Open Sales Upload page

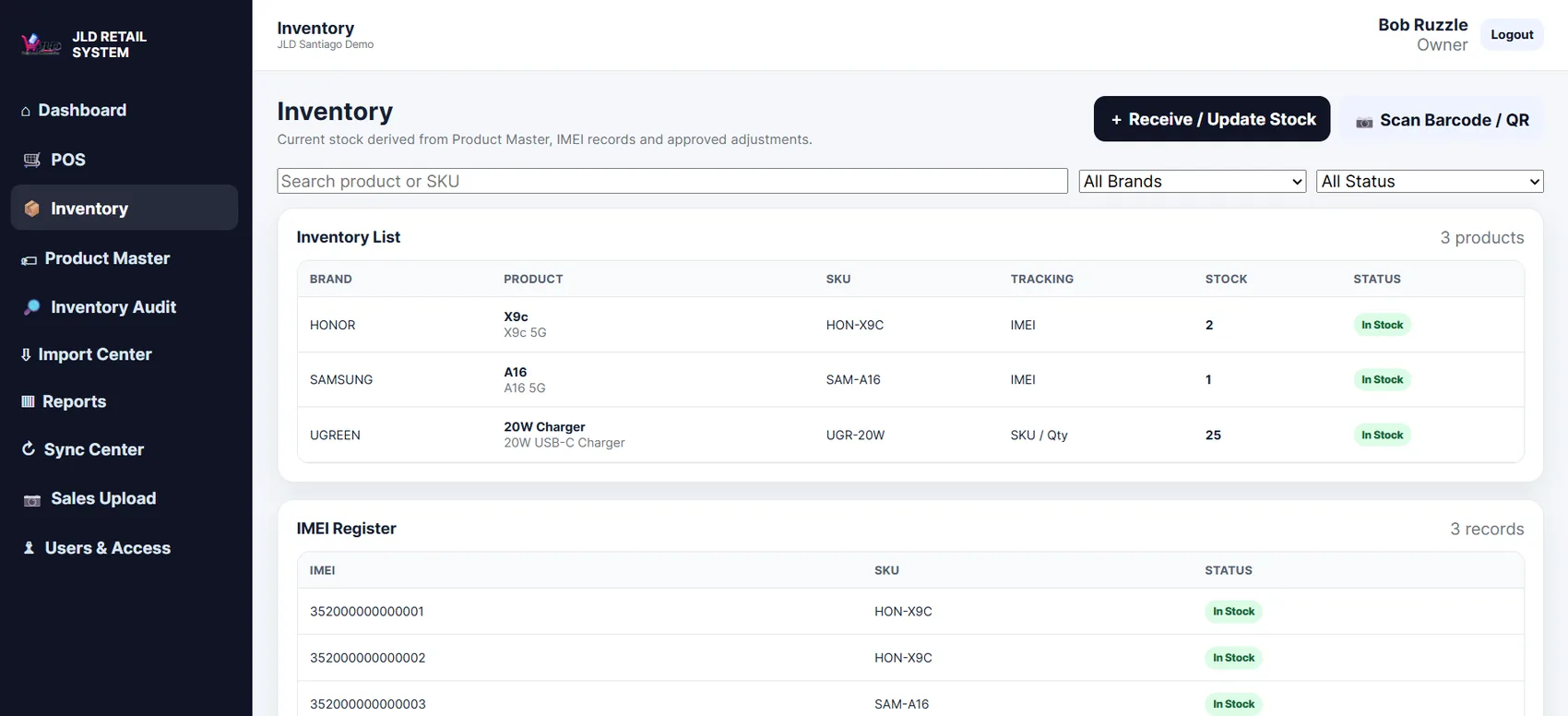pyautogui.click(x=125, y=498)
